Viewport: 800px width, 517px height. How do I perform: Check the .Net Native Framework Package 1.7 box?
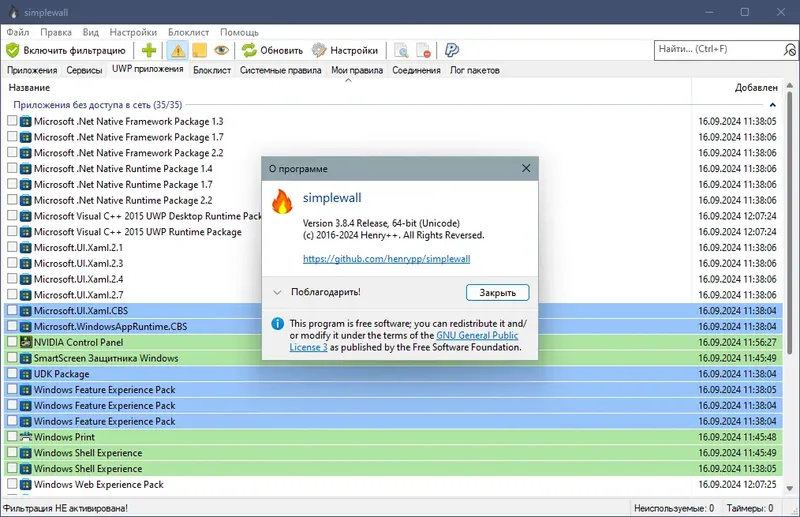(x=12, y=137)
